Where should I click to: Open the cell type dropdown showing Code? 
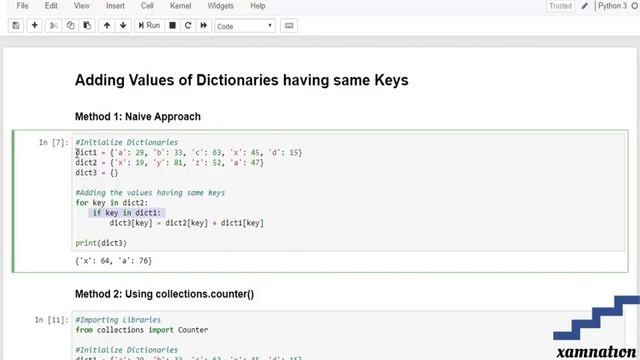245,26
